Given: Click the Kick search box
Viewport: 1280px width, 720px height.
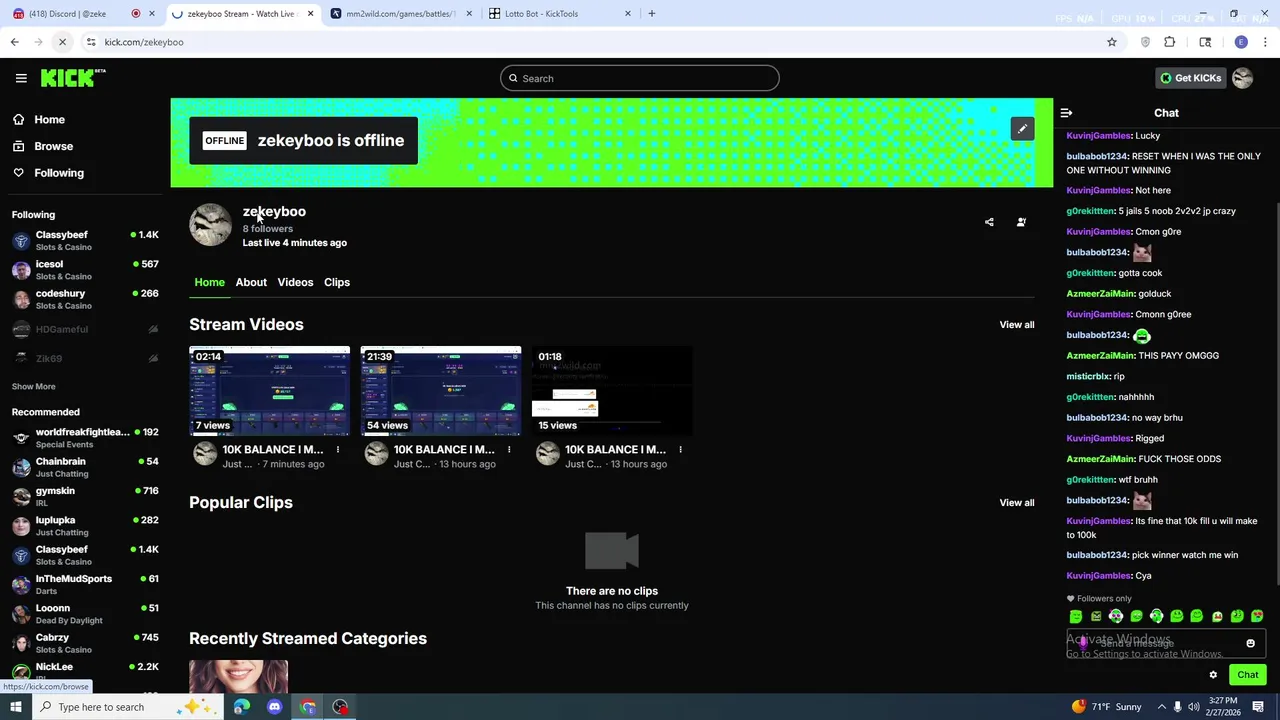Looking at the screenshot, I should [640, 78].
